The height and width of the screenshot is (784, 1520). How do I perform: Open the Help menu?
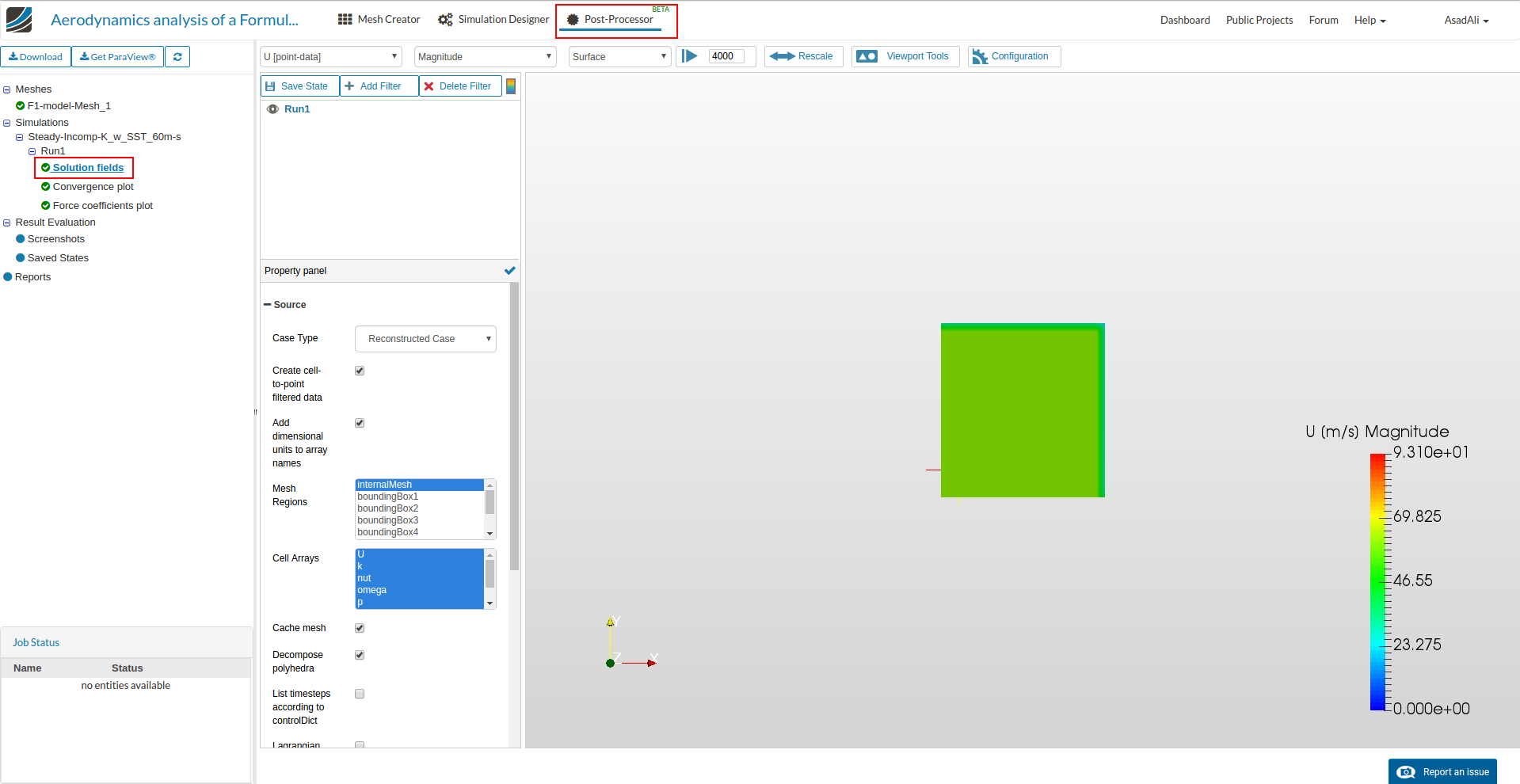tap(1370, 21)
